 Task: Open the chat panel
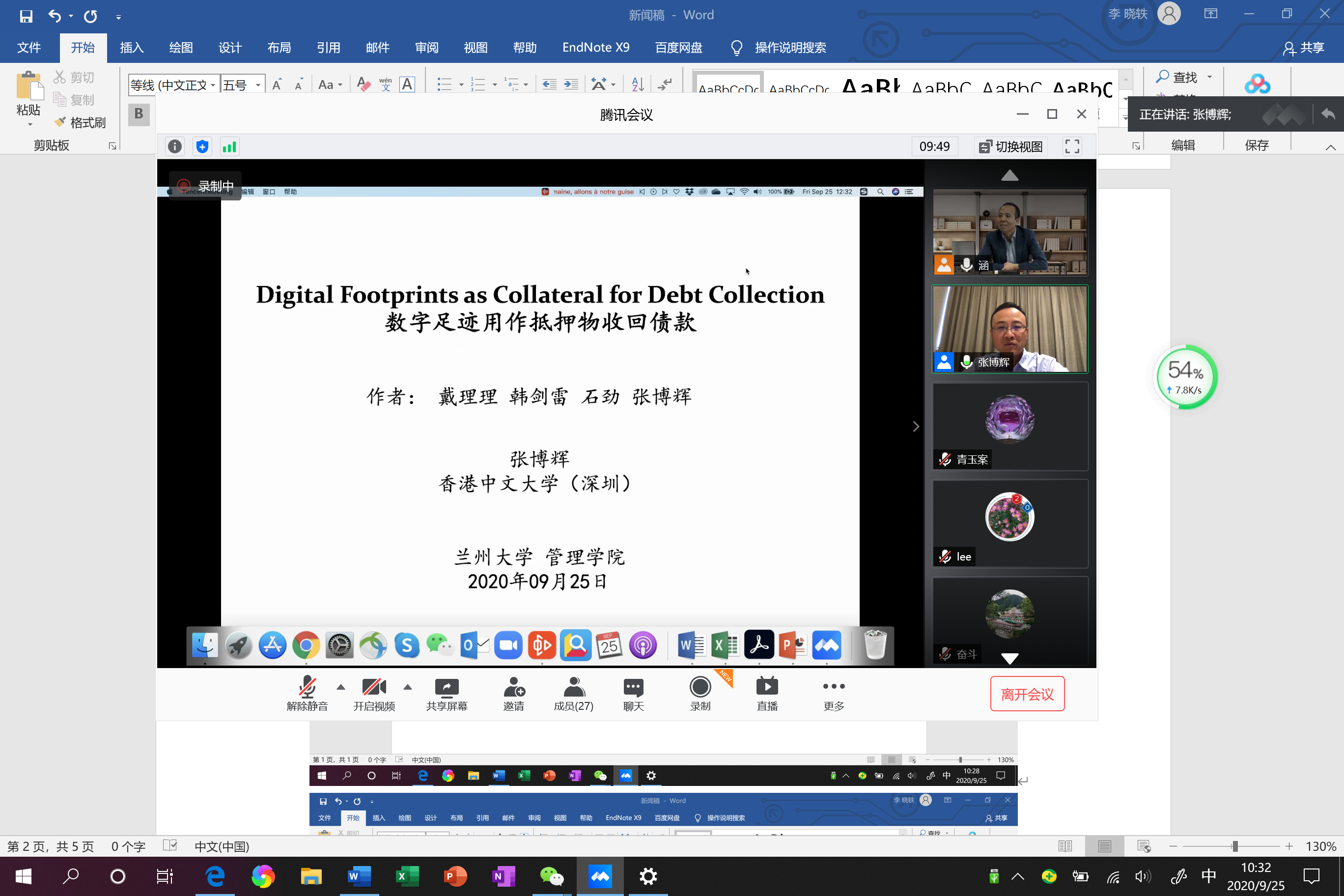(x=633, y=694)
